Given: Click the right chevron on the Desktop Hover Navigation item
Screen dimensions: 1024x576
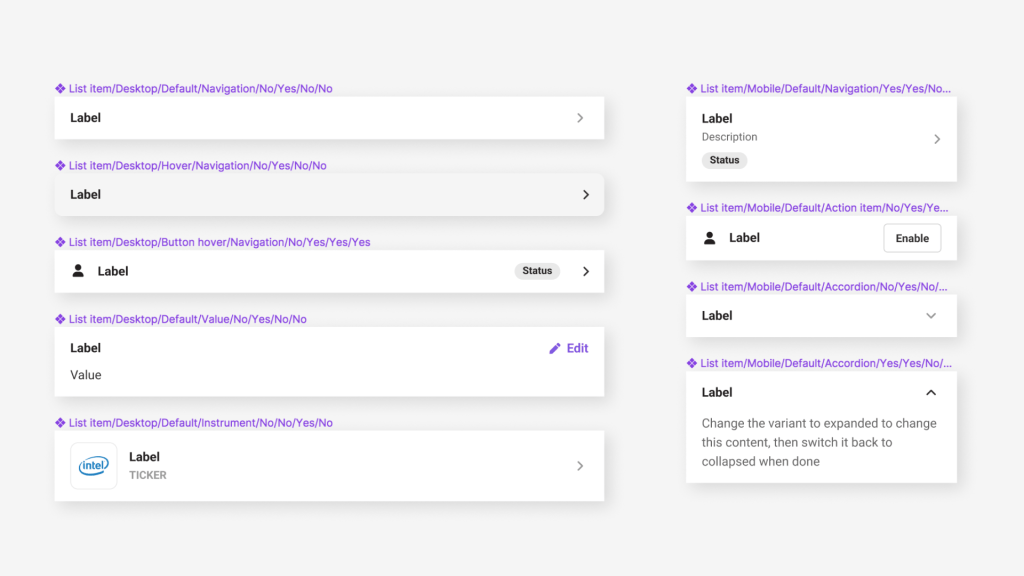Looking at the screenshot, I should point(586,194).
